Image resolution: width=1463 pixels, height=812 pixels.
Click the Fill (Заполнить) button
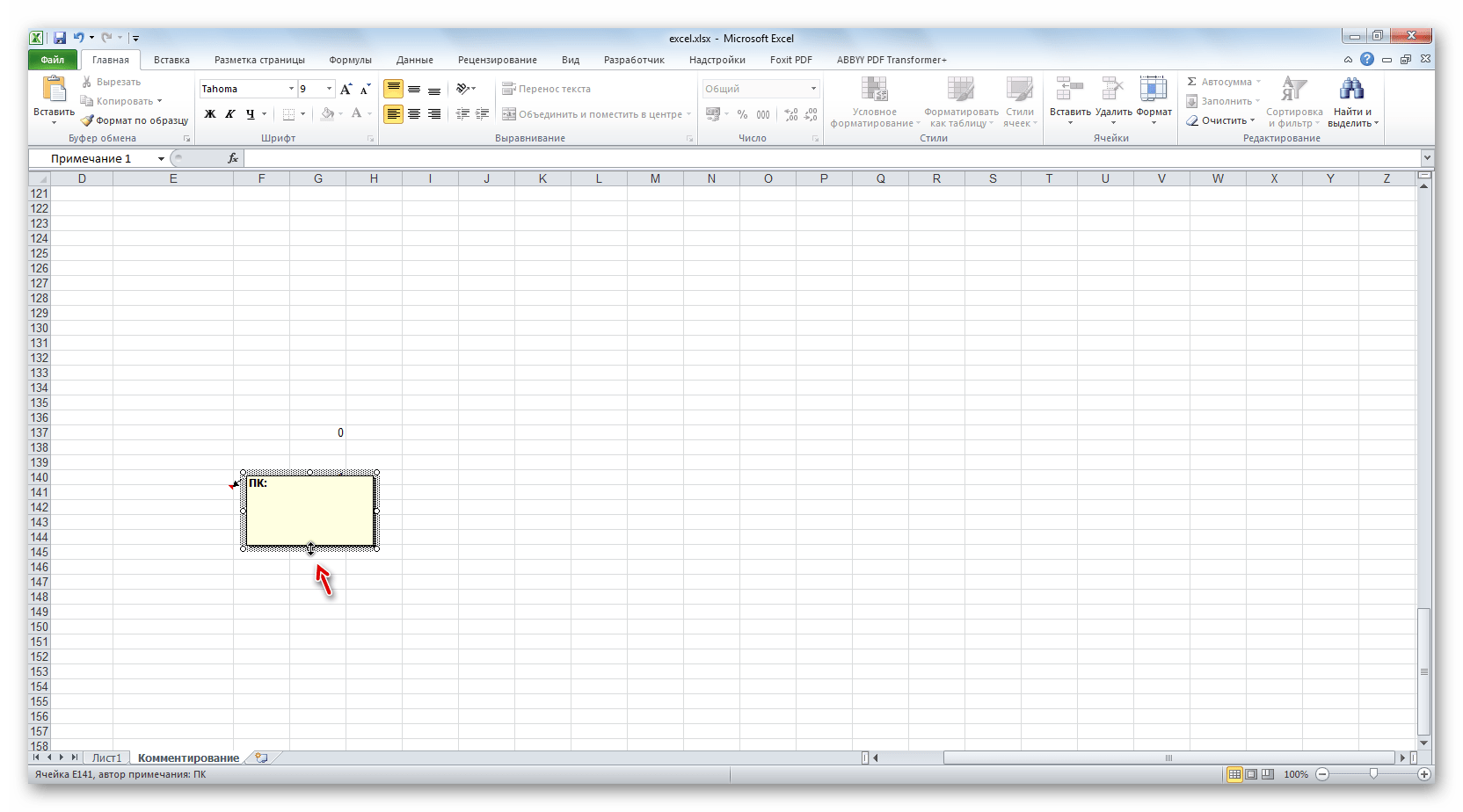(x=1223, y=101)
